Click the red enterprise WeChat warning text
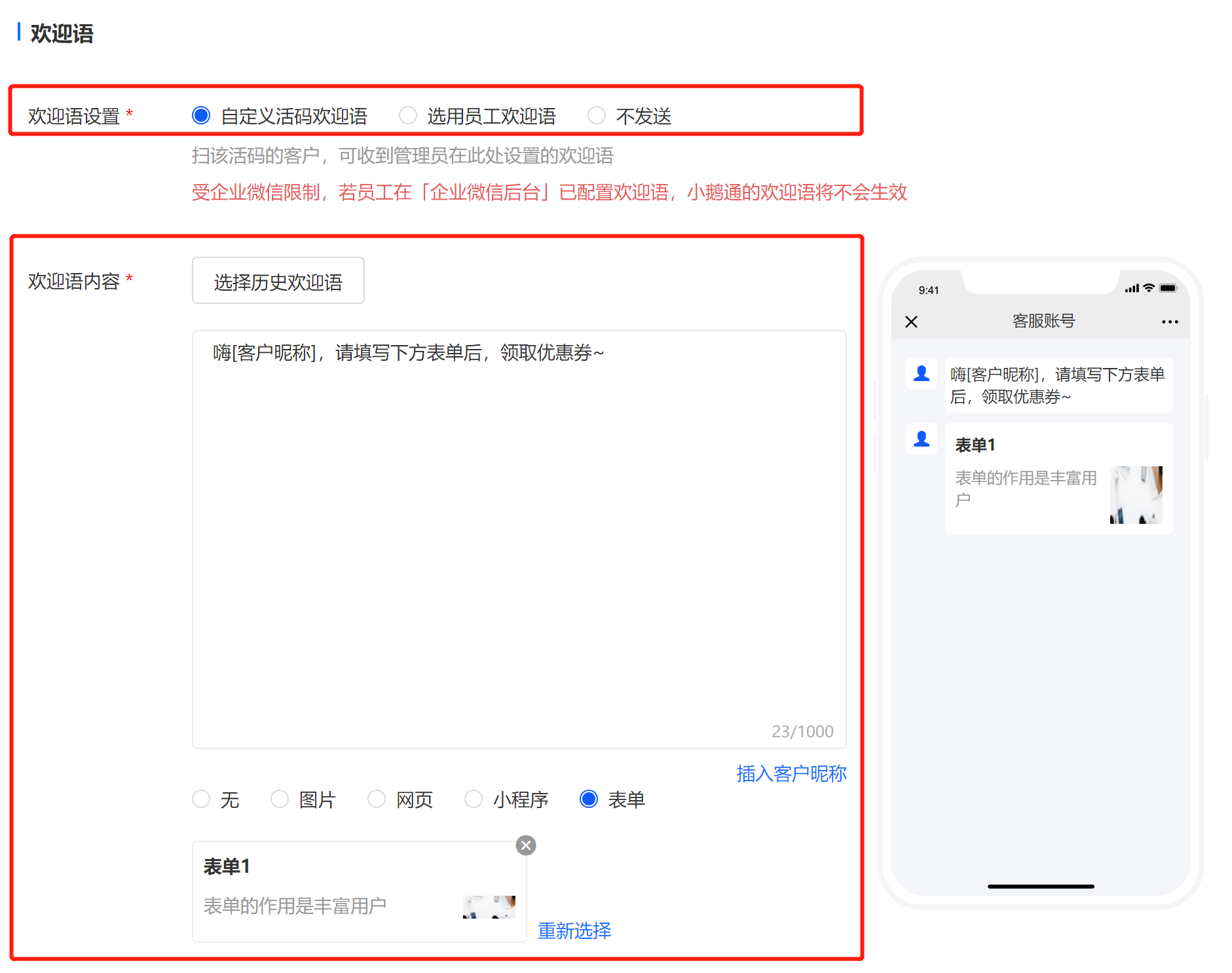Screen dimensions: 1232x973 tap(549, 193)
